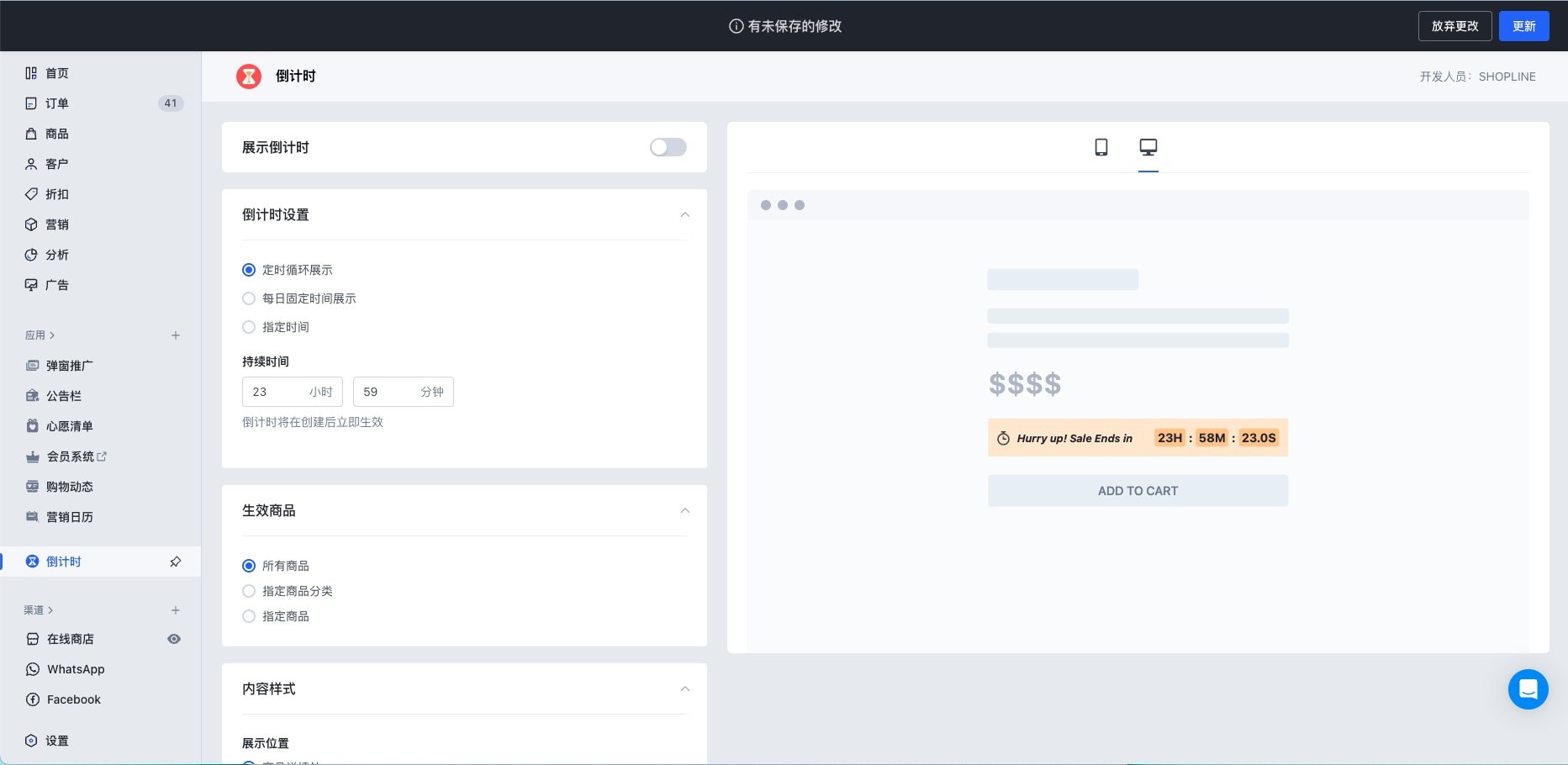
Task: Add a new app with 应用 plus icon
Action: click(x=176, y=335)
